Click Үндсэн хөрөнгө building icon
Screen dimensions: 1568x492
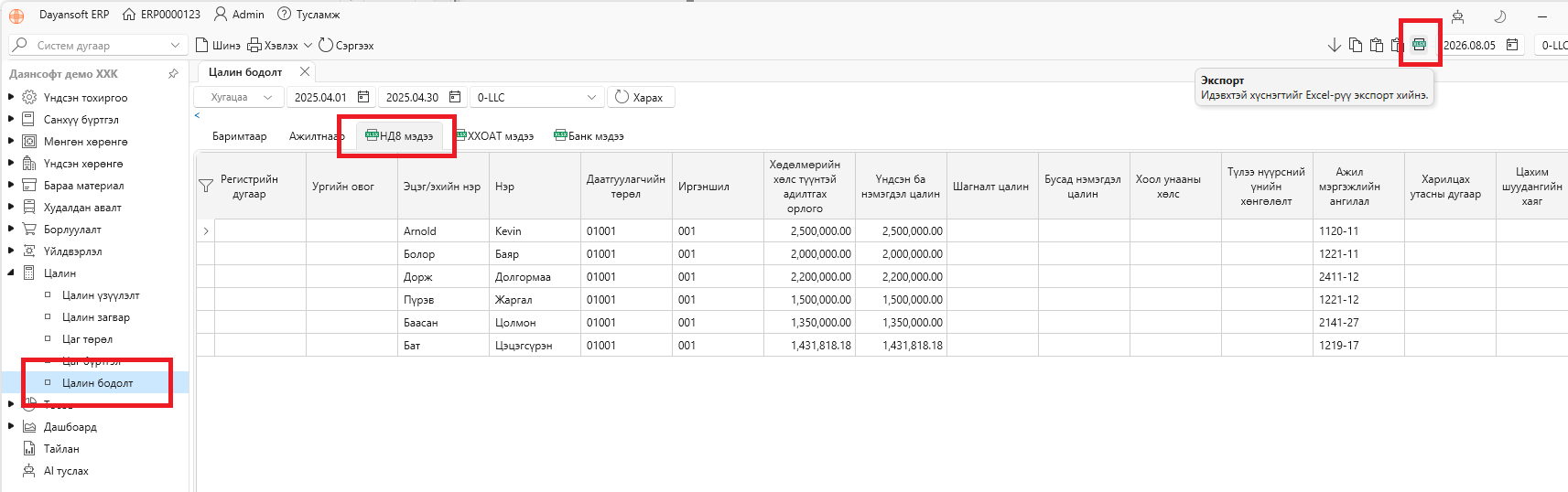coord(29,163)
